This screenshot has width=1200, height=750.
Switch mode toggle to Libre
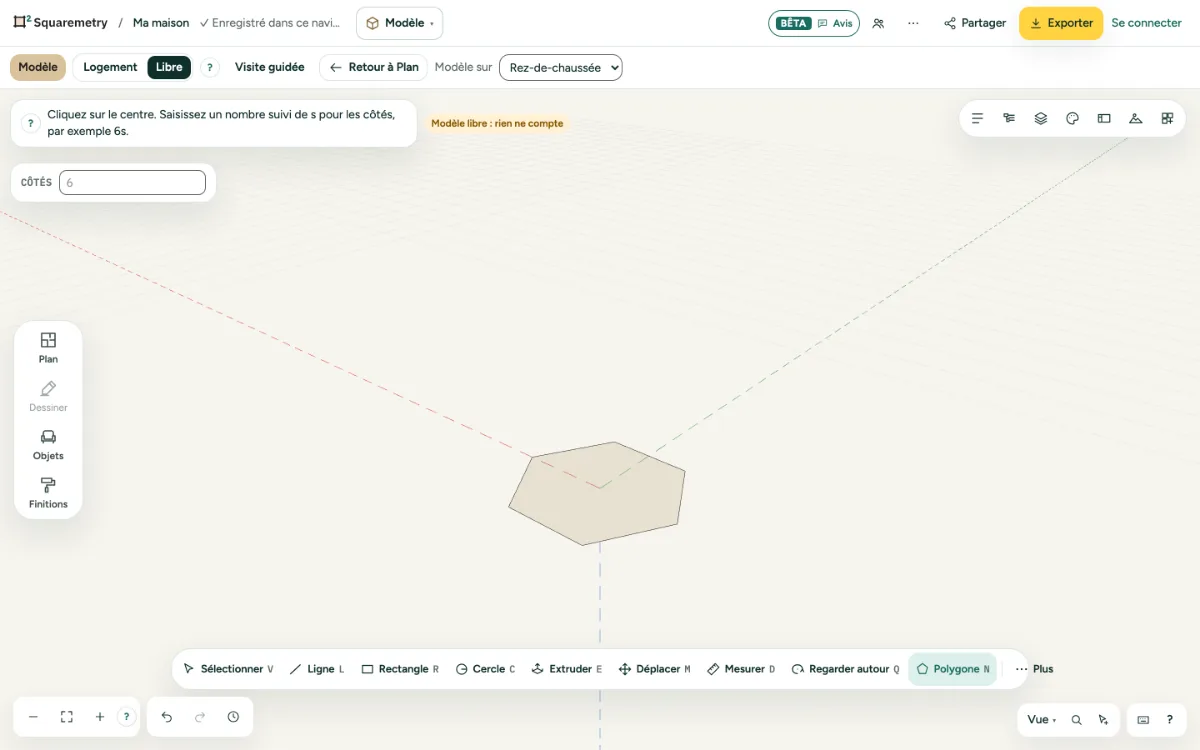point(169,67)
